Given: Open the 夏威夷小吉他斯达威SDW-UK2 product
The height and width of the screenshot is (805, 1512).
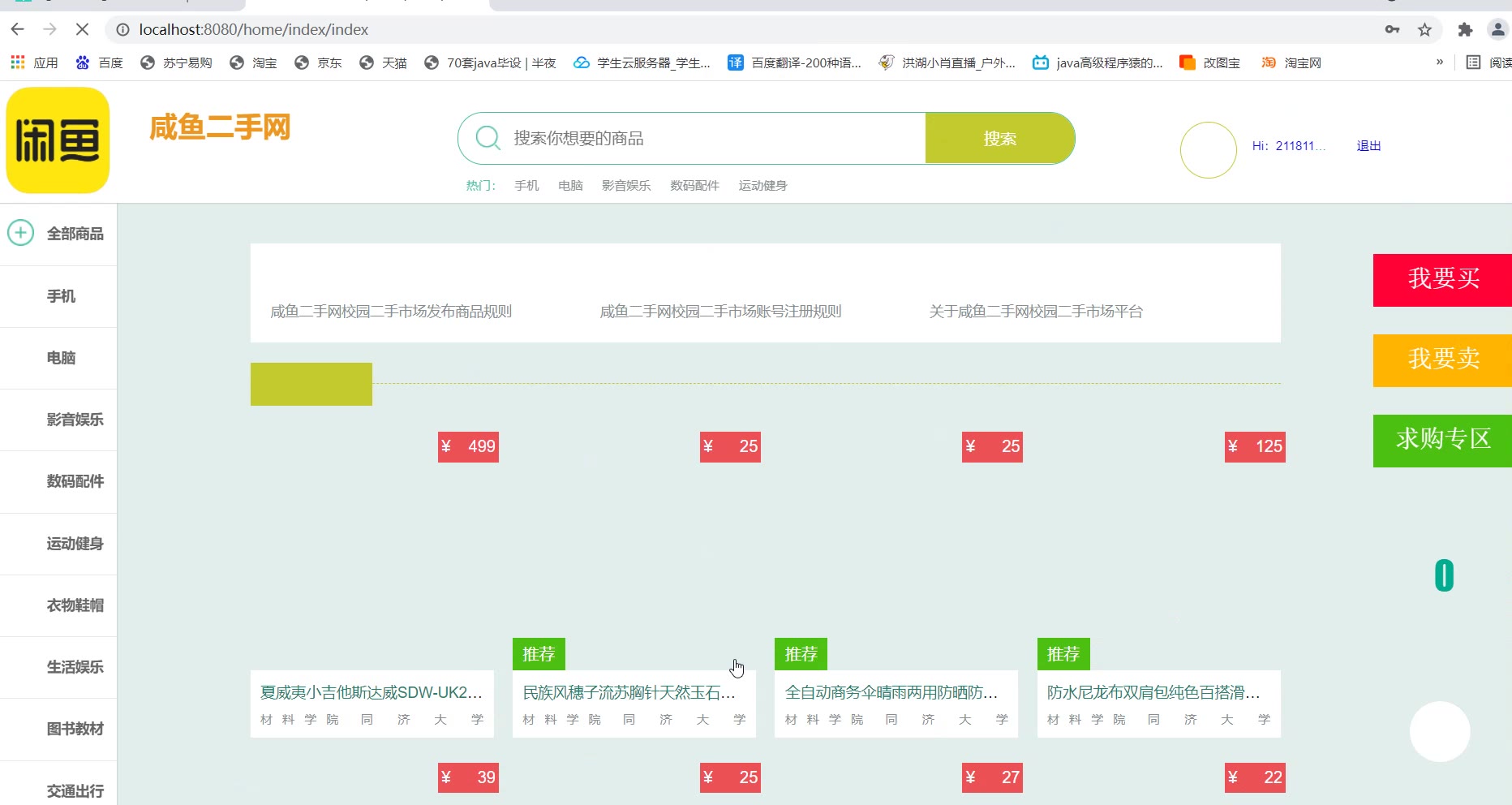Looking at the screenshot, I should click(372, 693).
